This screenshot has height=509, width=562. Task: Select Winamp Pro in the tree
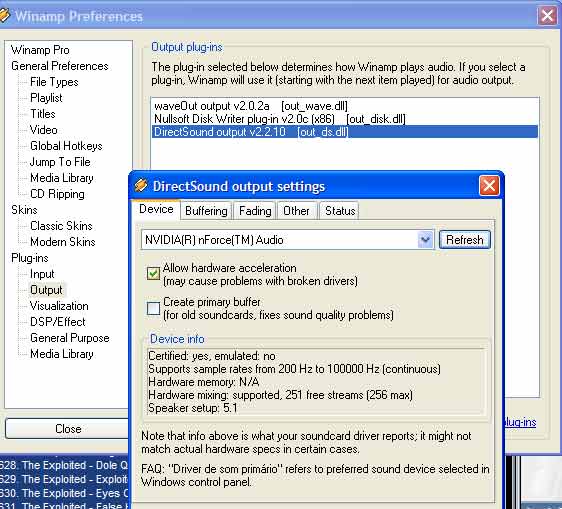40,50
